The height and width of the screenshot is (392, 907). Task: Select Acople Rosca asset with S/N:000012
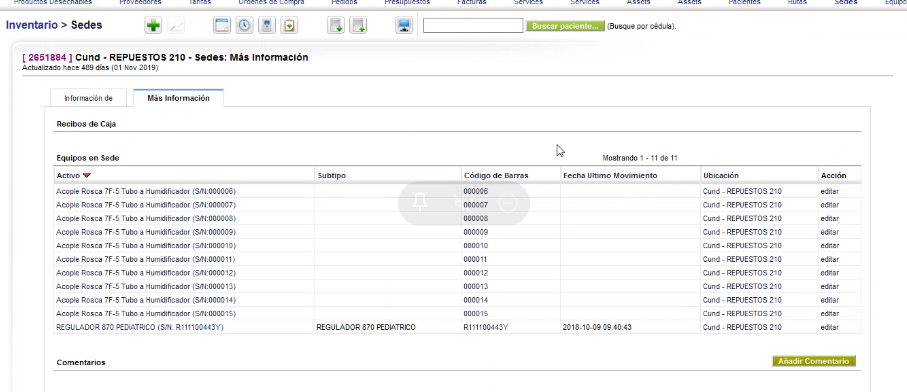146,273
